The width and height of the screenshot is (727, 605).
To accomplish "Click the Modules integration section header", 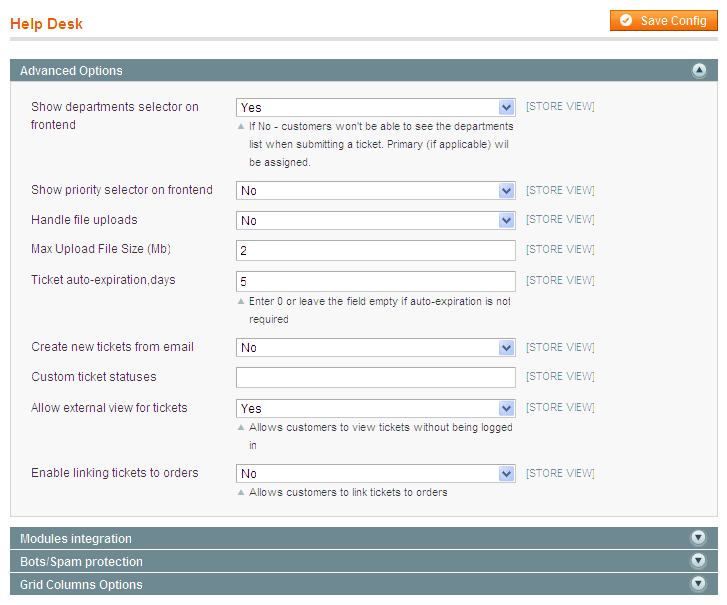I will [x=364, y=538].
